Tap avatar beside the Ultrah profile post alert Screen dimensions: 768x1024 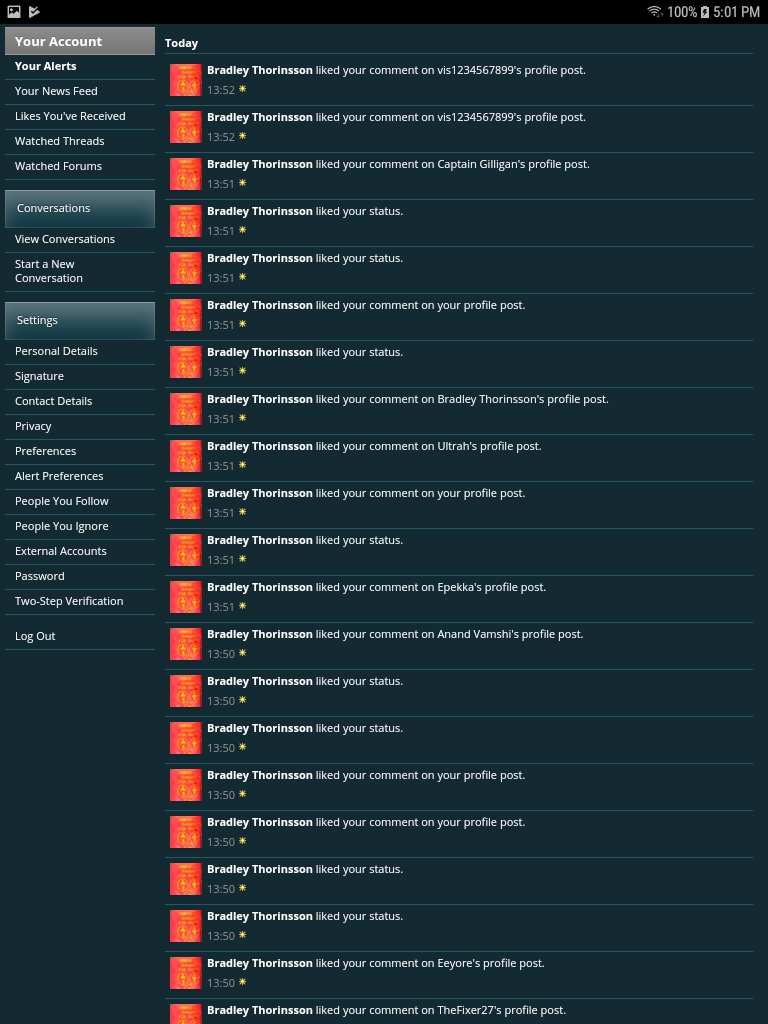[185, 456]
